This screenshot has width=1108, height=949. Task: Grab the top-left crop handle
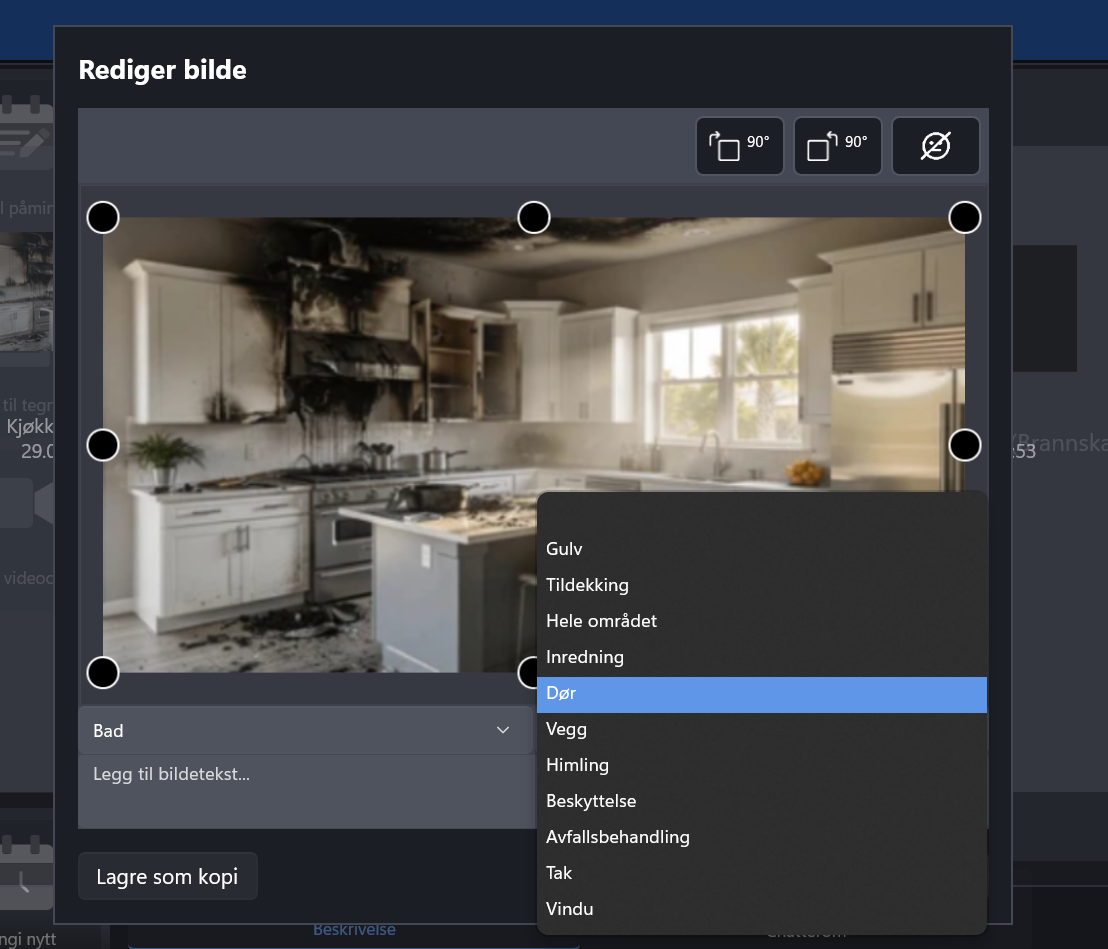click(x=103, y=217)
